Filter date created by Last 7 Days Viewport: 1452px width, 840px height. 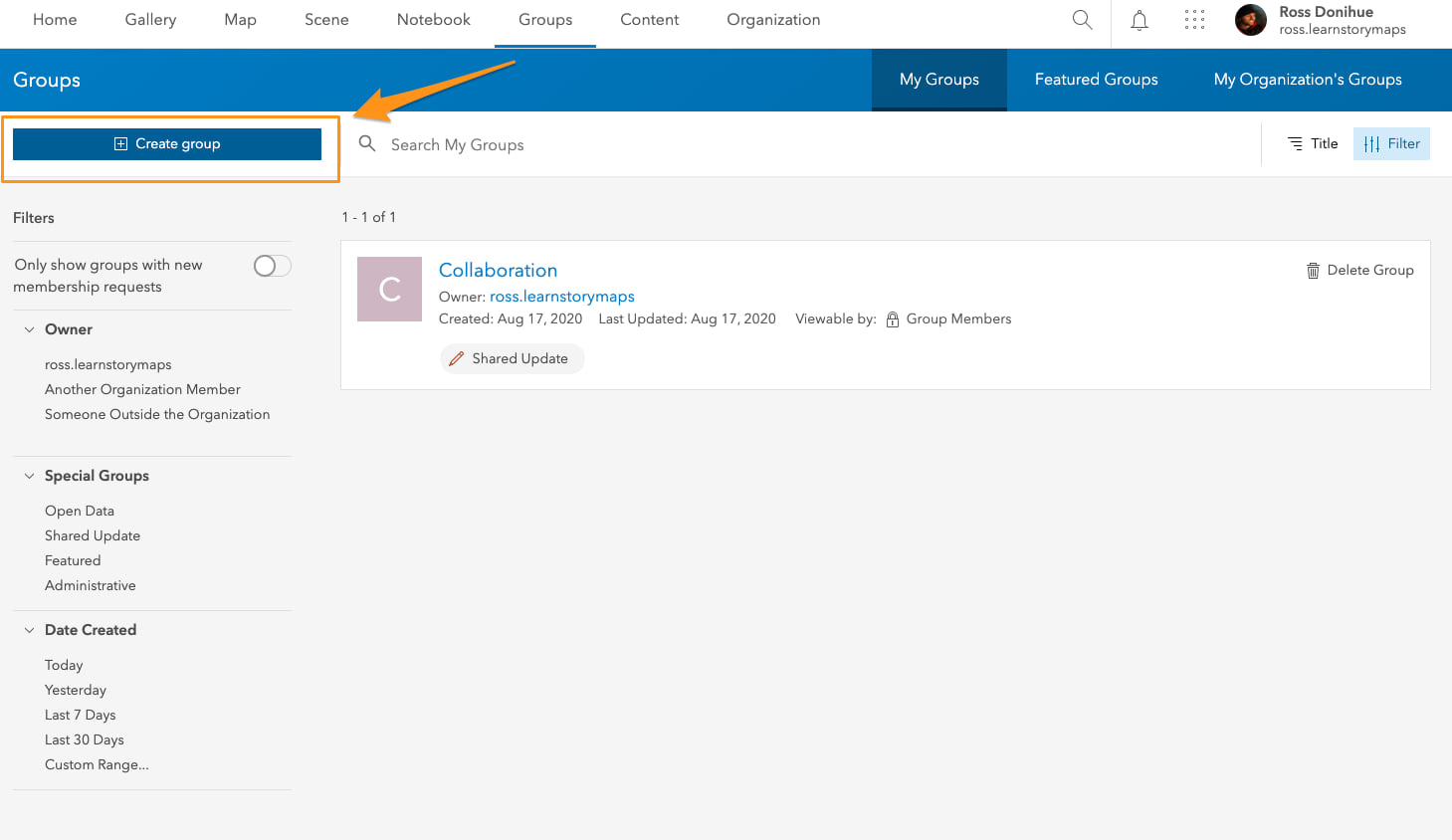(81, 715)
